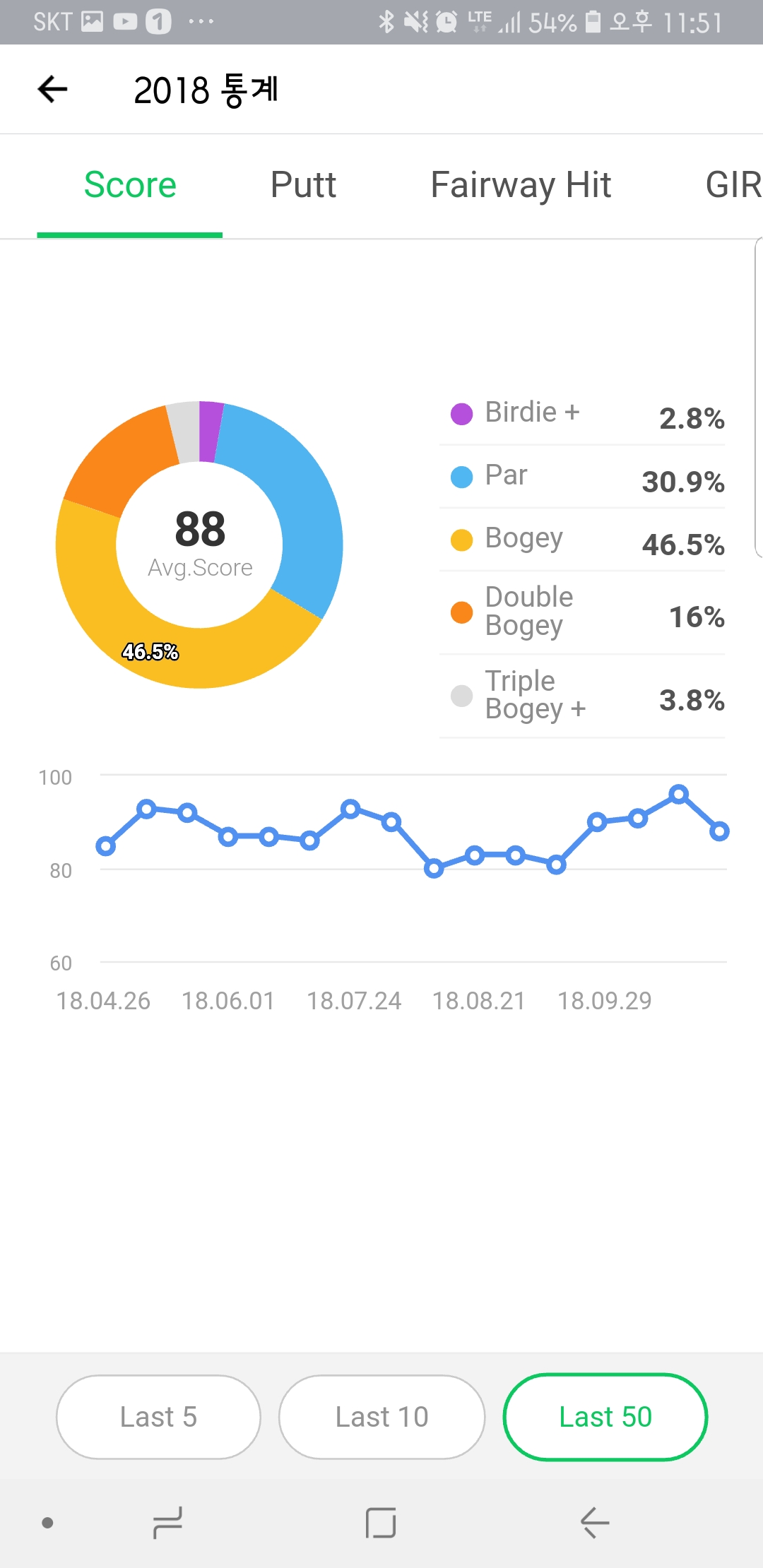Select the Last 50 rounds filter
This screenshot has height=1568, width=763.
tap(605, 1417)
